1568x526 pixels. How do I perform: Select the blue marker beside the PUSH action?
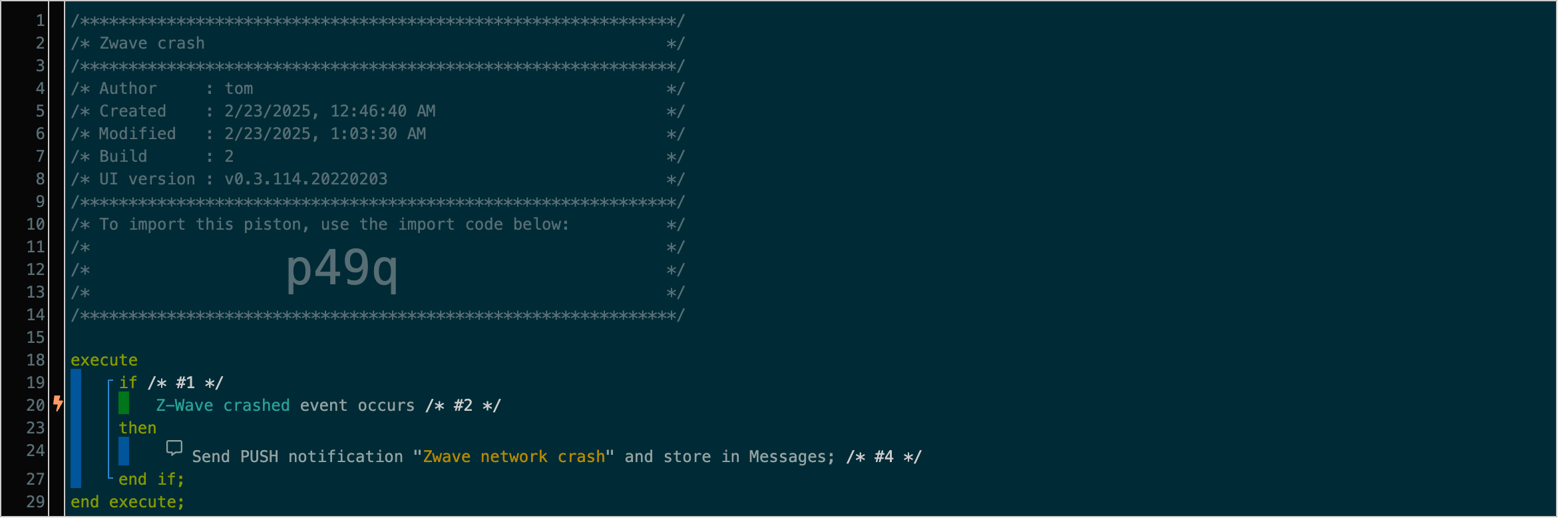click(x=124, y=451)
